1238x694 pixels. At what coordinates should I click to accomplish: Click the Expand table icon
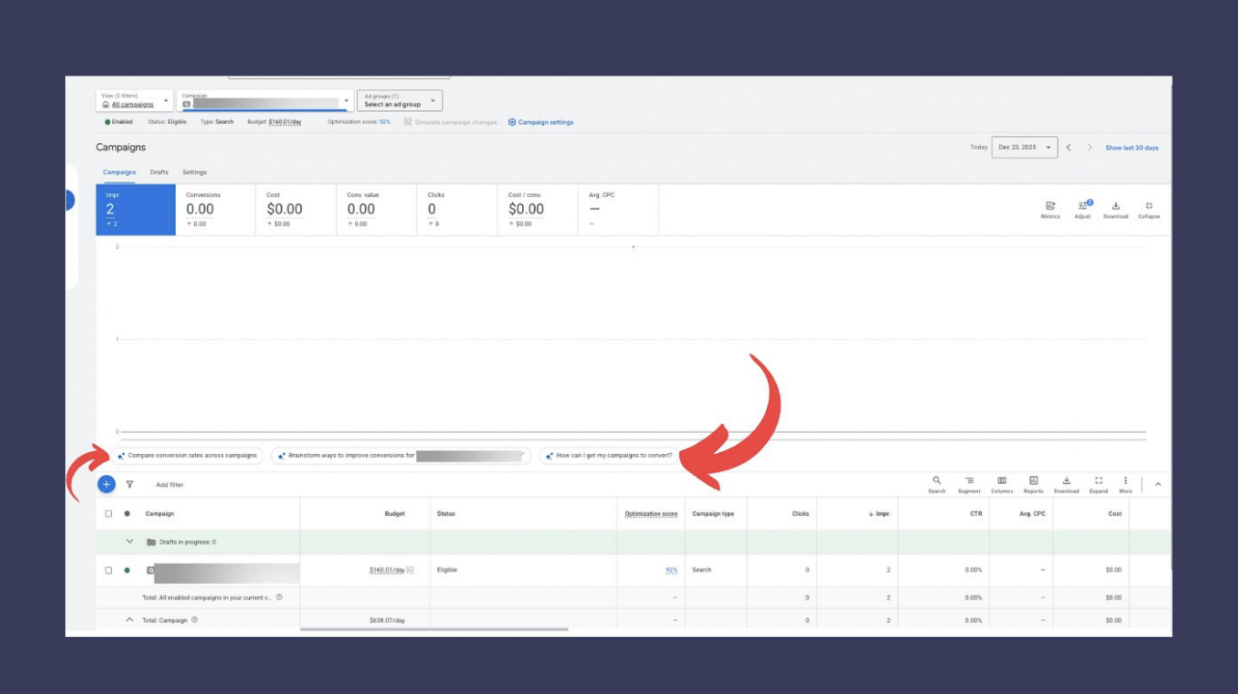tap(1098, 484)
